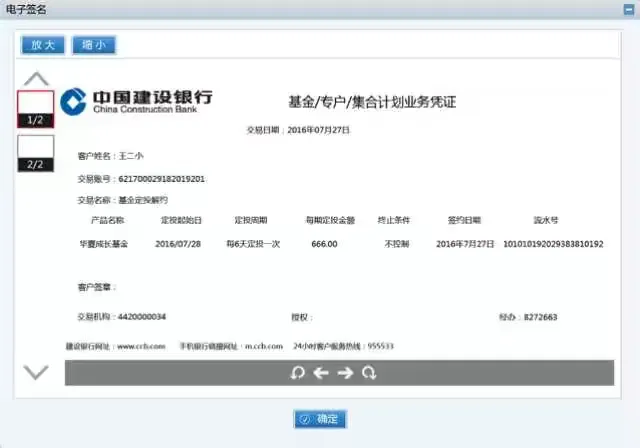640x448 pixels.
Task: Click the m.ccb.com mobile banking address
Action: (x=263, y=346)
